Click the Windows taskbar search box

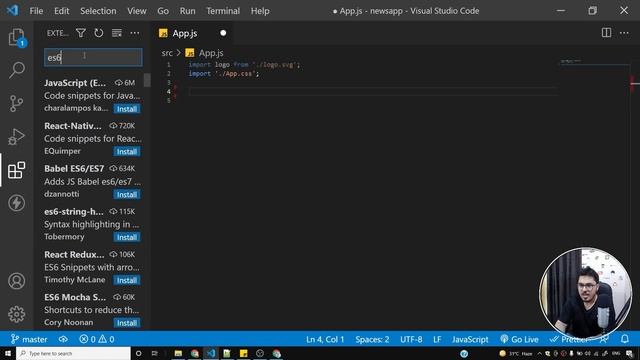point(73,353)
